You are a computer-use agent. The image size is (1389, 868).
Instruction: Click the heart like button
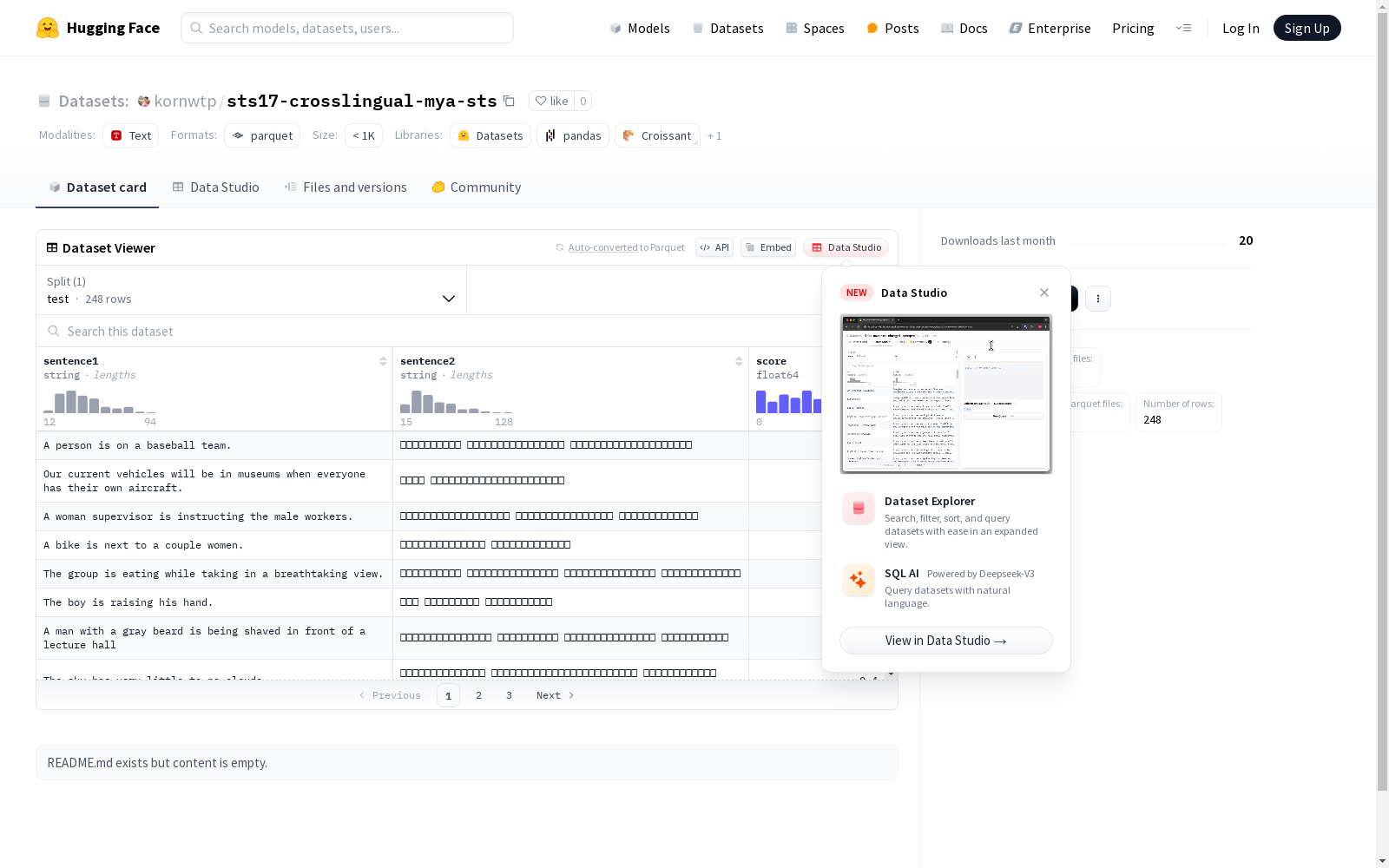[x=551, y=101]
